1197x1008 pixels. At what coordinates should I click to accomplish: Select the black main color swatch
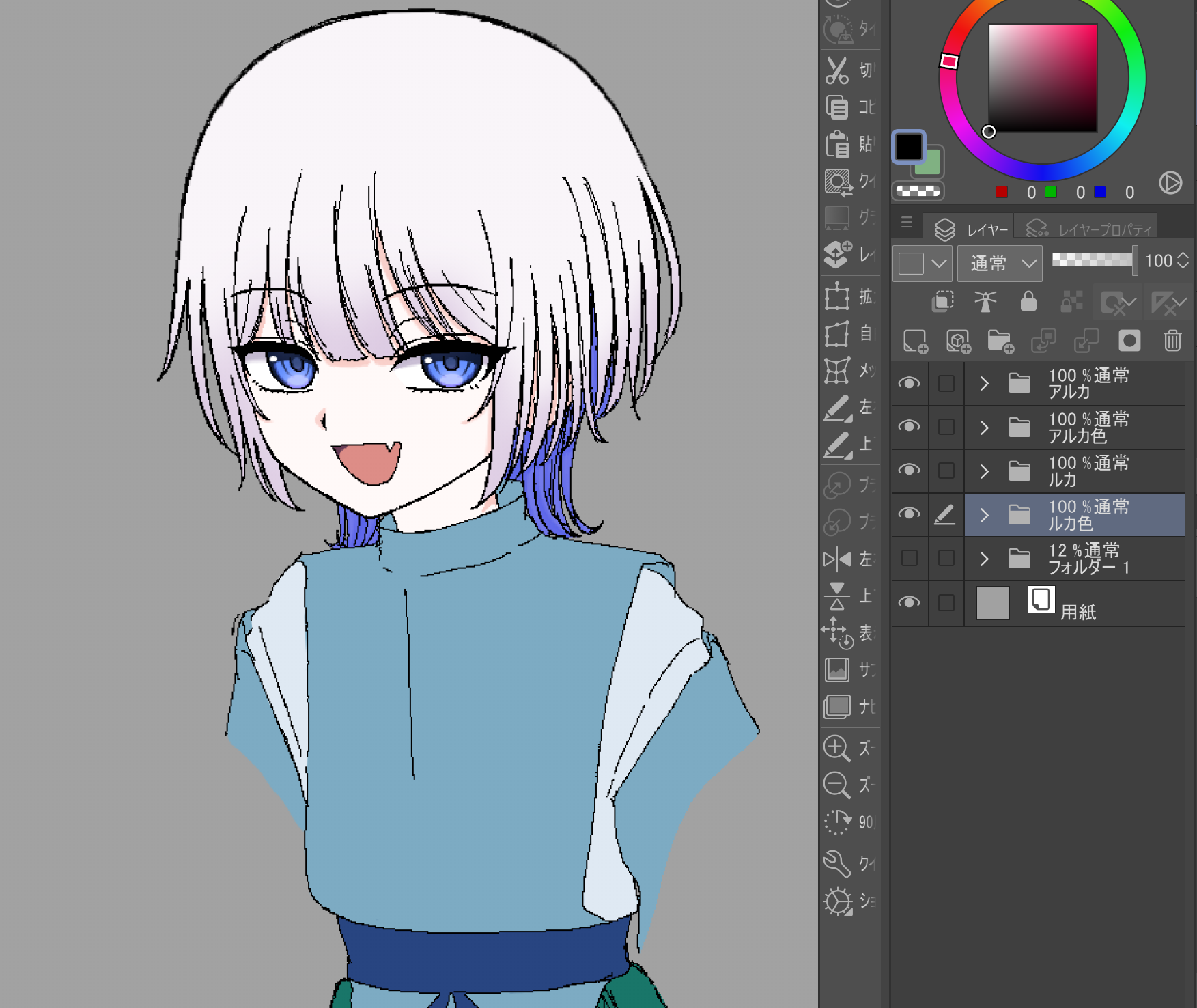pyautogui.click(x=908, y=146)
